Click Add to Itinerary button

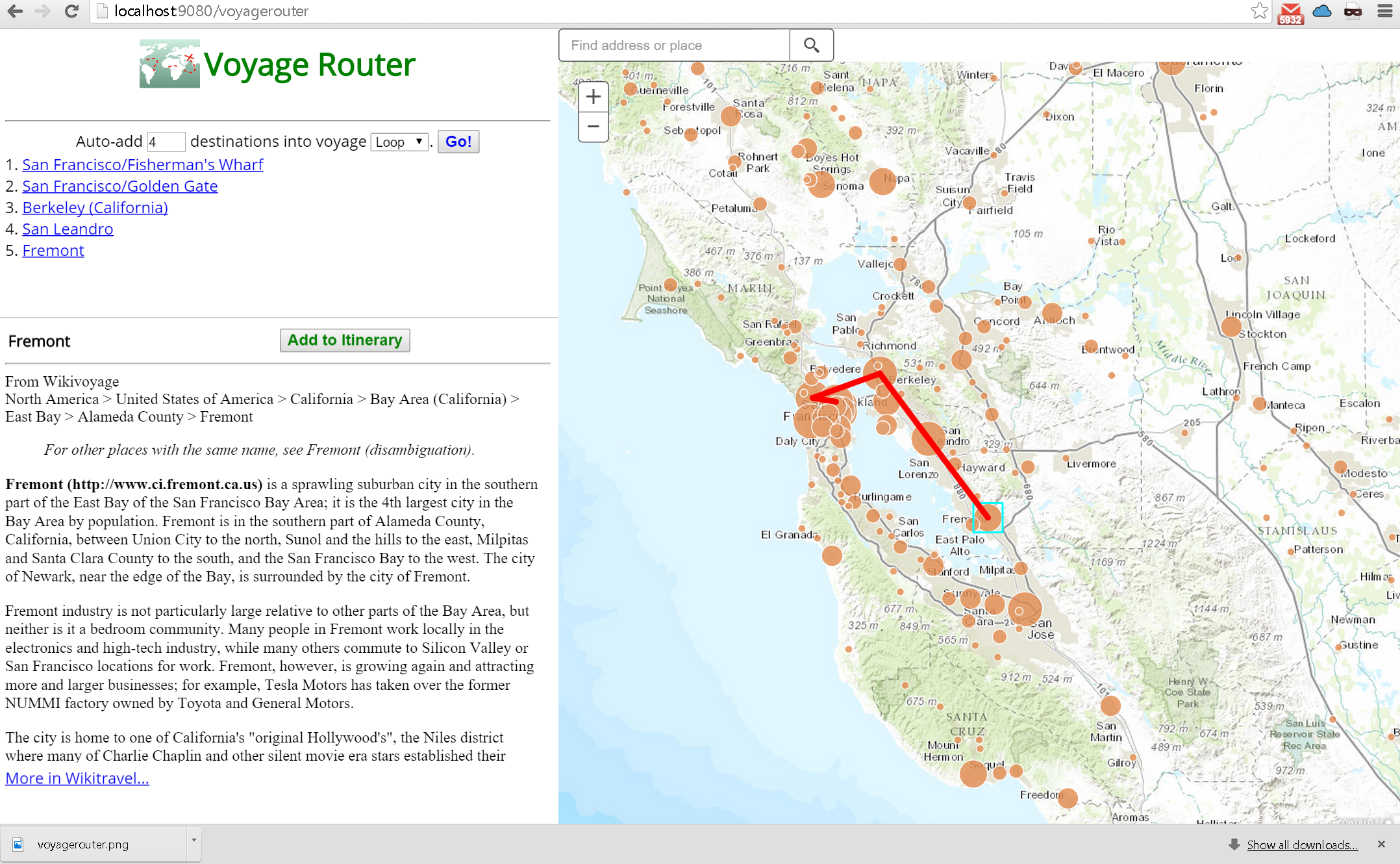345,340
